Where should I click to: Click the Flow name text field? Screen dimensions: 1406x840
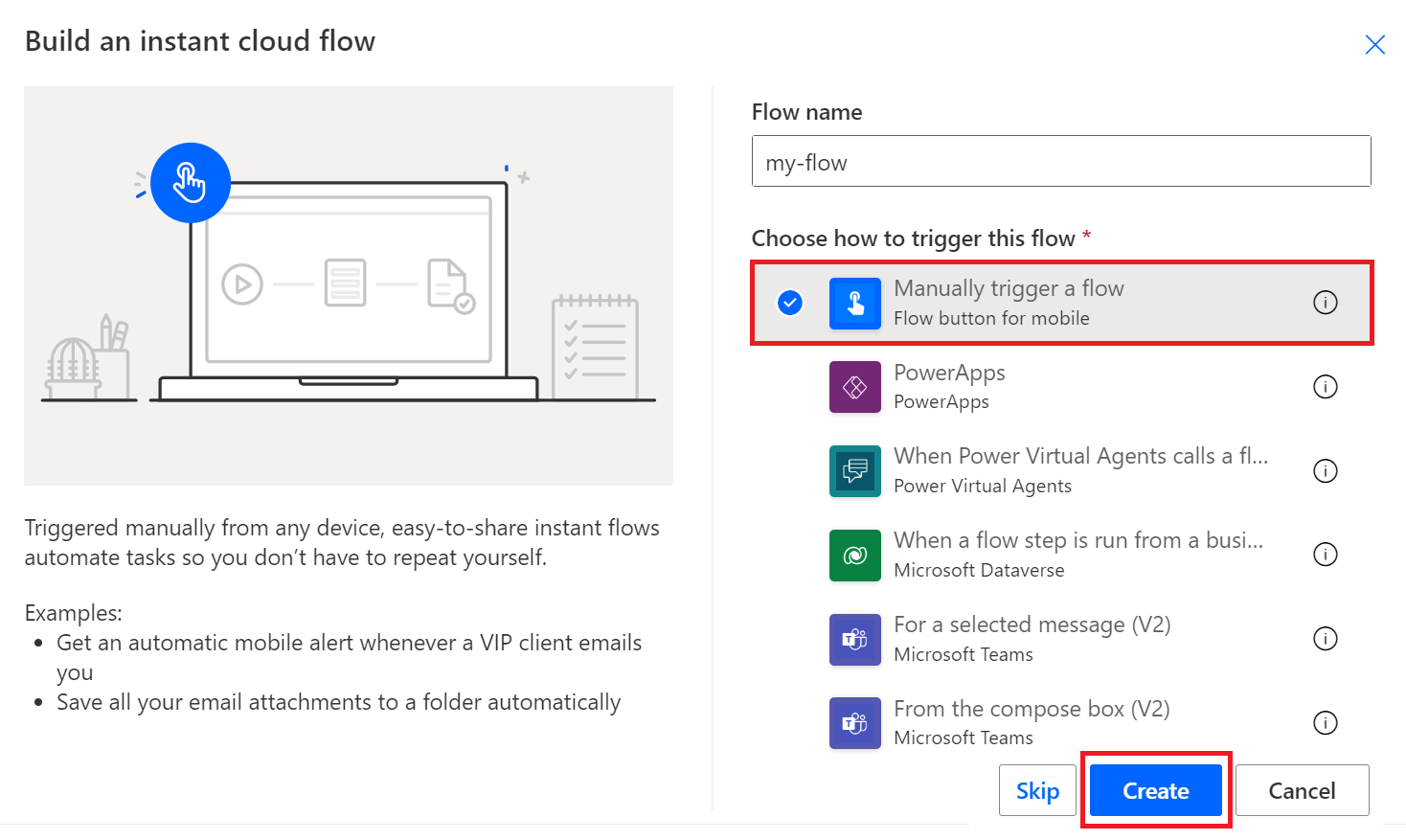[1061, 161]
